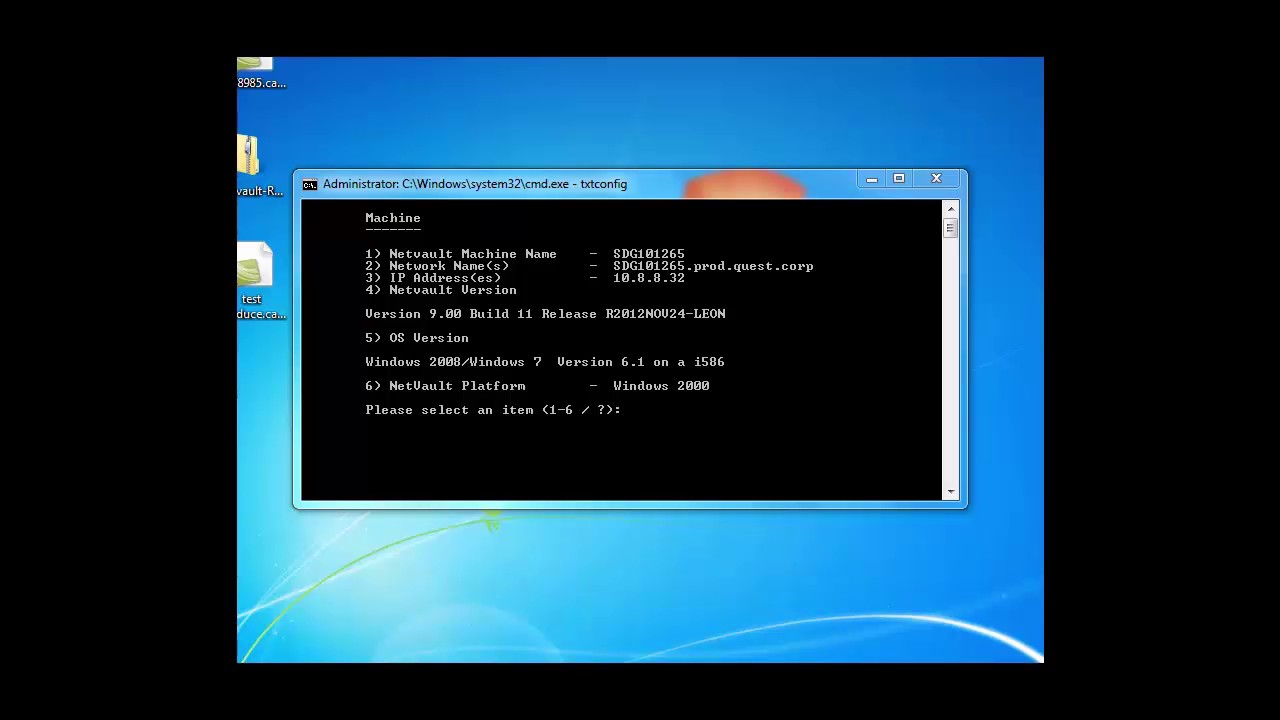Click the 'Windows 2000' platform value
Viewport: 1280px width, 720px height.
tap(661, 386)
